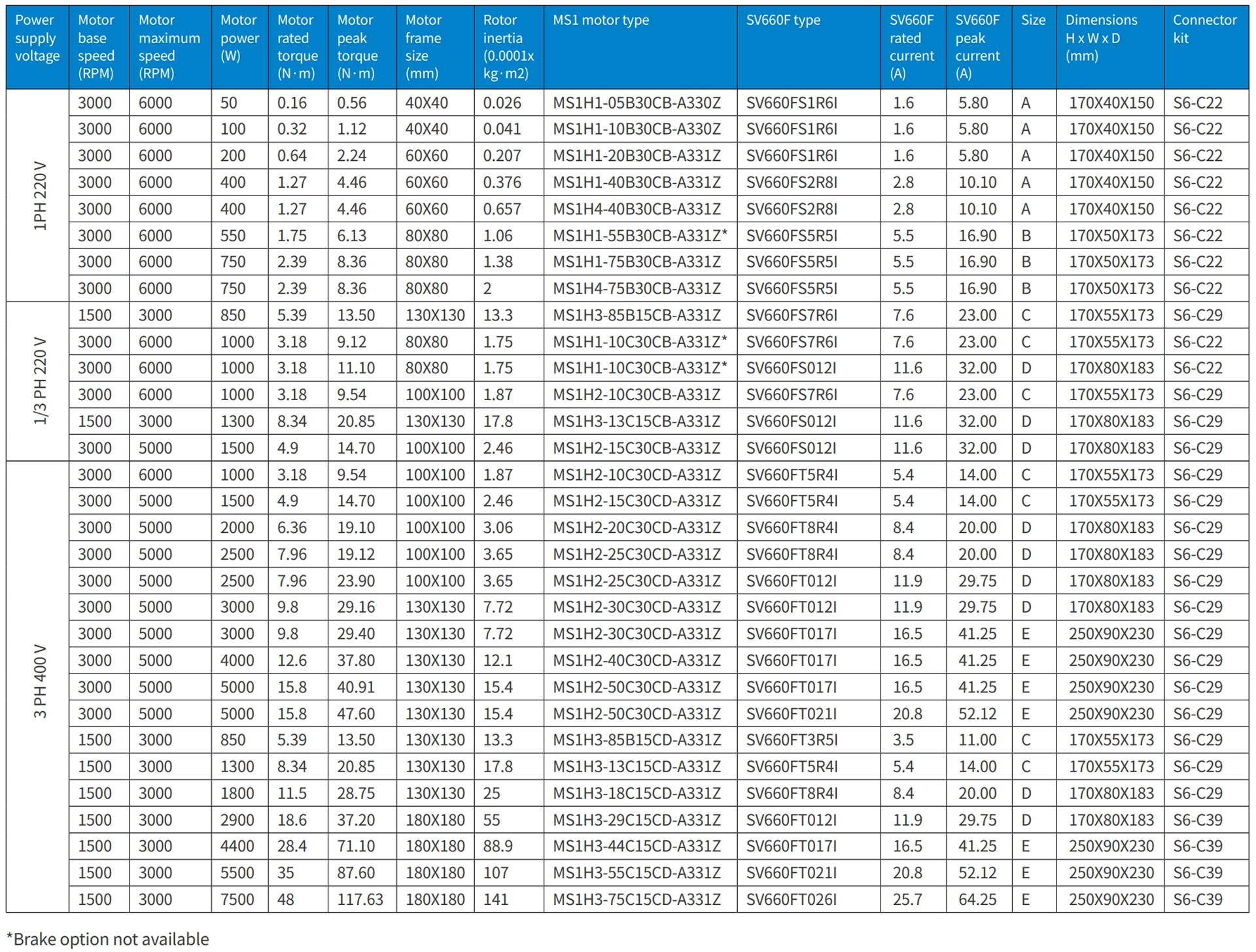Screen dimensions: 1256x952
Task: Click motor type MS1H3-18C15CD-A331Z
Action: coord(637,793)
